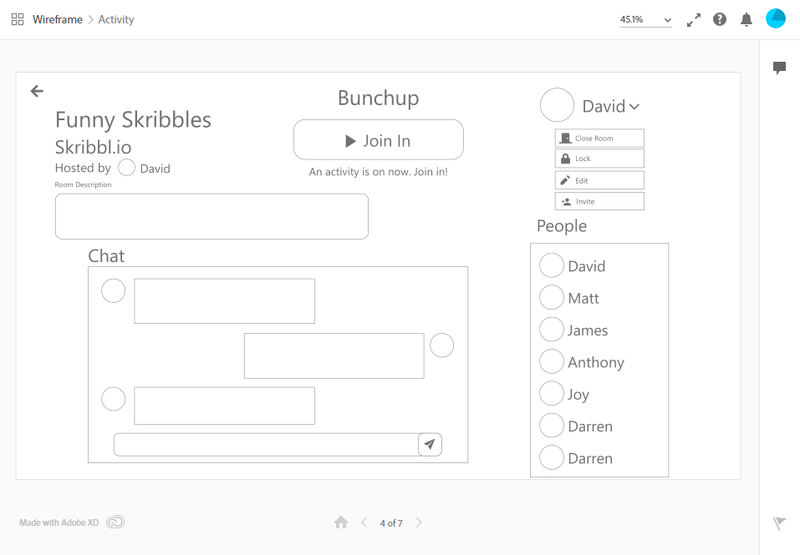Open the blue user profile avatar
This screenshot has width=800, height=555.
tap(776, 19)
